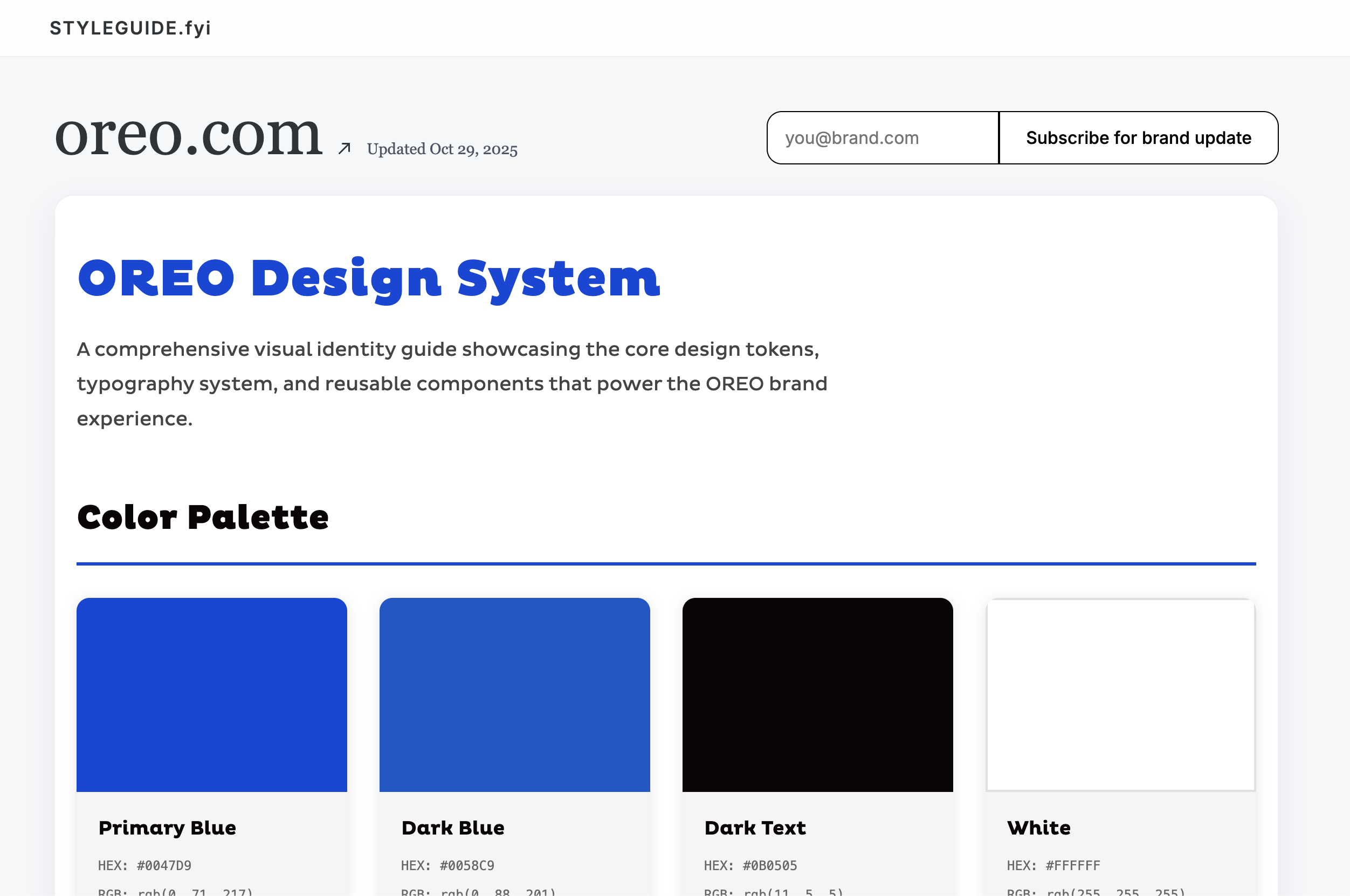The image size is (1350, 896).
Task: Click the Color Palette section heading
Action: click(x=203, y=518)
